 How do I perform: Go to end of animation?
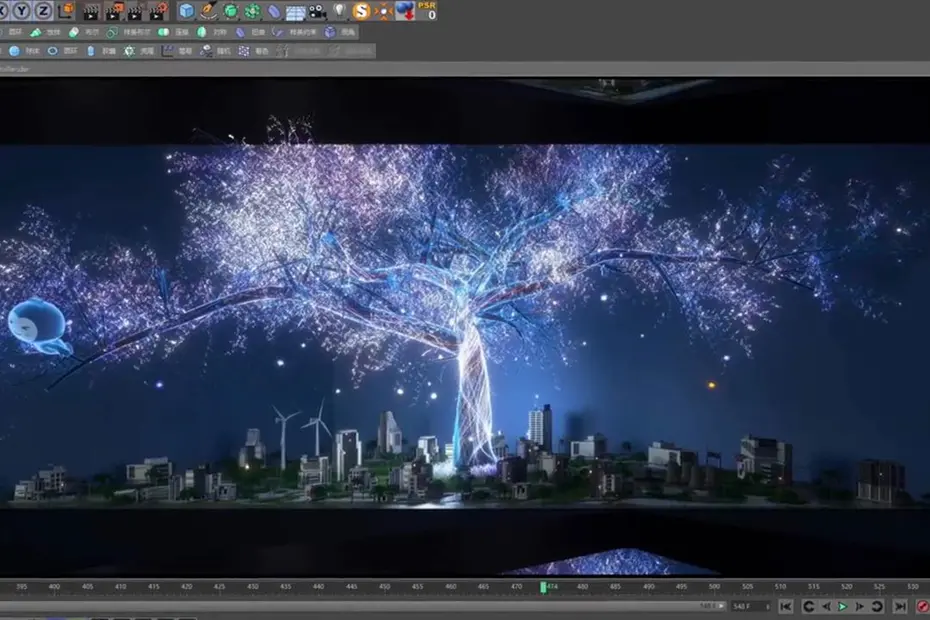pyautogui.click(x=900, y=606)
